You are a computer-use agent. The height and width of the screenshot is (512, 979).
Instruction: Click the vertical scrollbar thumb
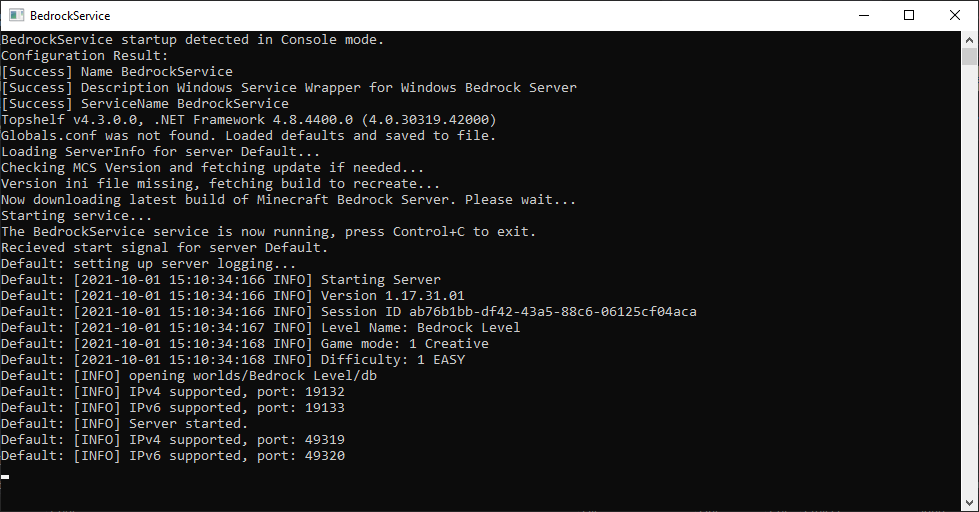[x=969, y=56]
